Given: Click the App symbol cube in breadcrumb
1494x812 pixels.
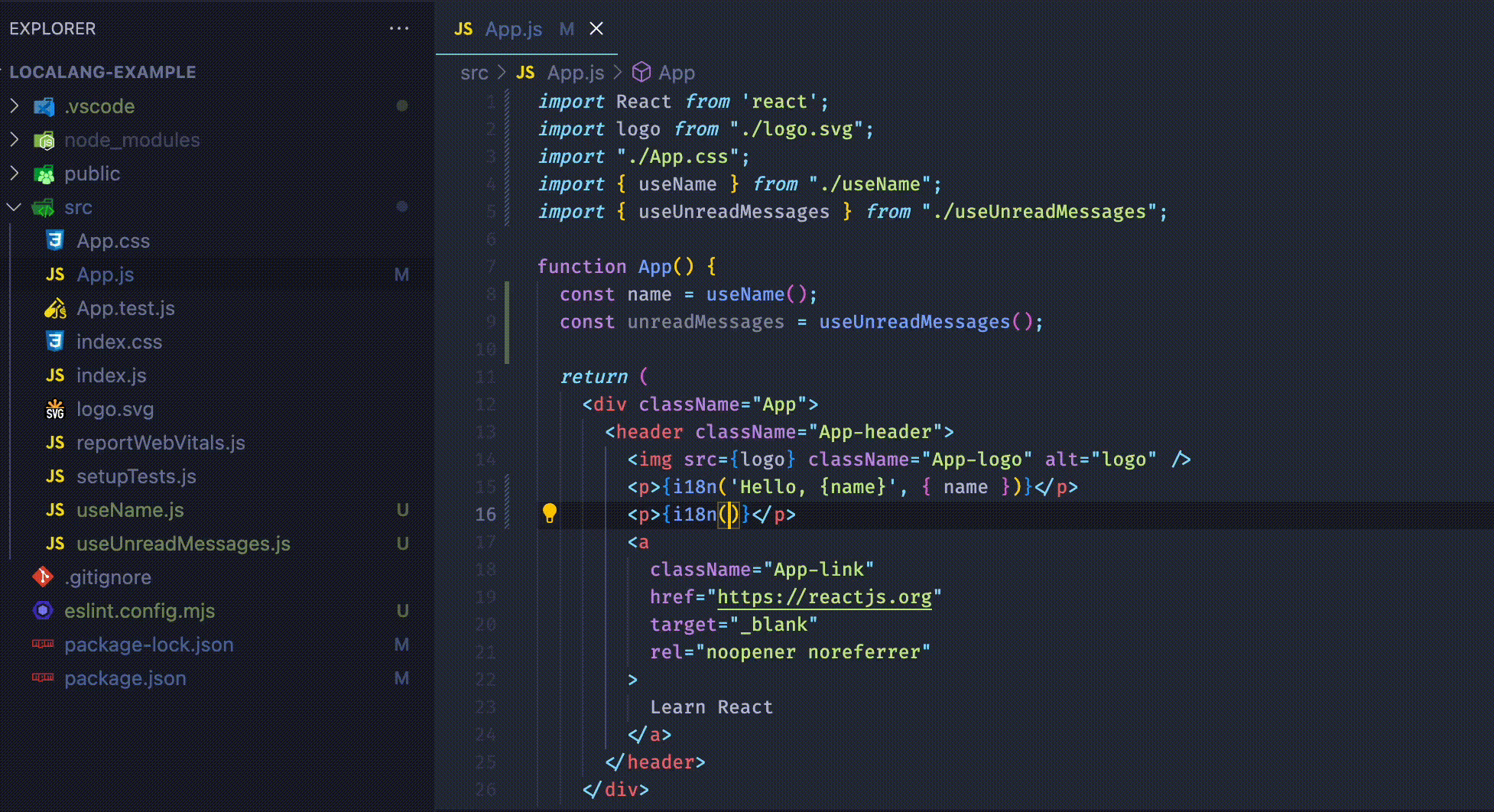Looking at the screenshot, I should (641, 73).
